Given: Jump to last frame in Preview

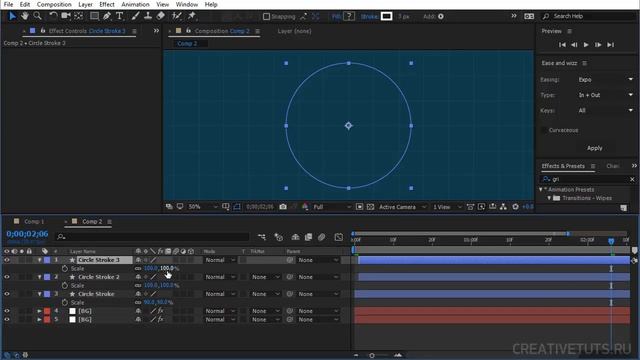Looking at the screenshot, I should point(611,44).
